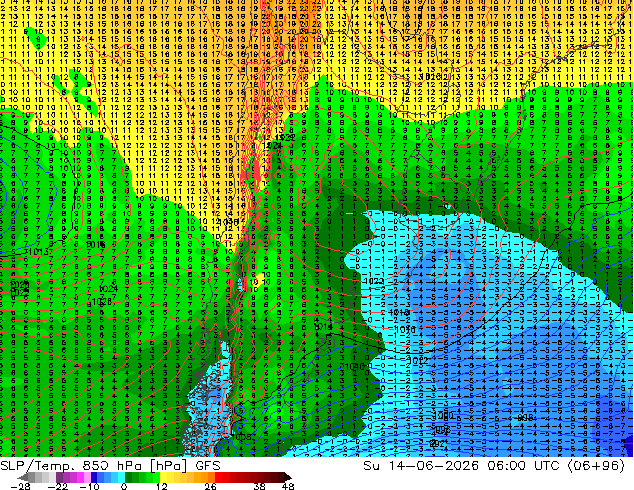Viewport: 634px width, 490px height.
Task: Click the -10 legend scale value
Action: tap(89, 486)
